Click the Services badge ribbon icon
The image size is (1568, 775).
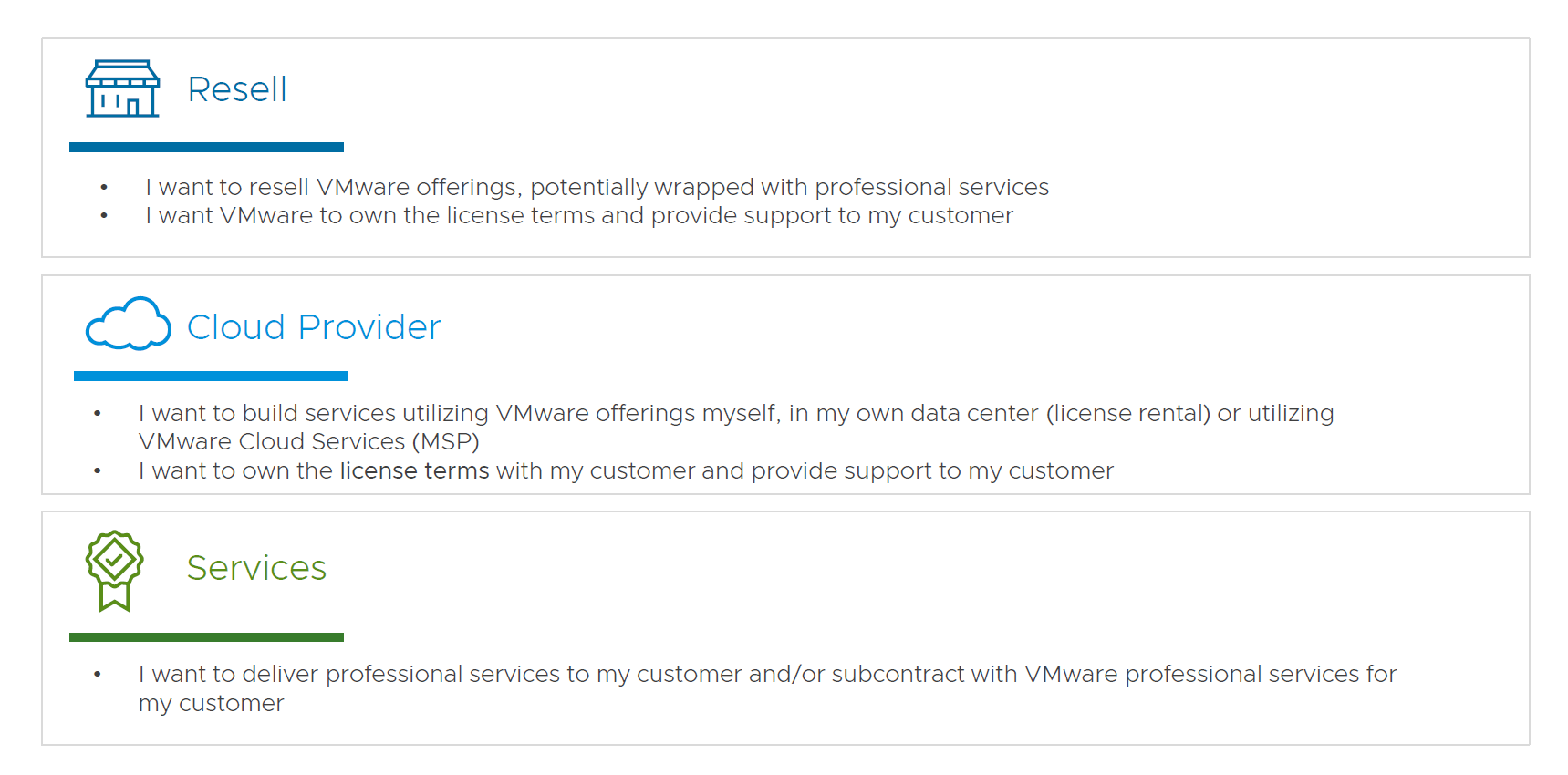[x=115, y=570]
